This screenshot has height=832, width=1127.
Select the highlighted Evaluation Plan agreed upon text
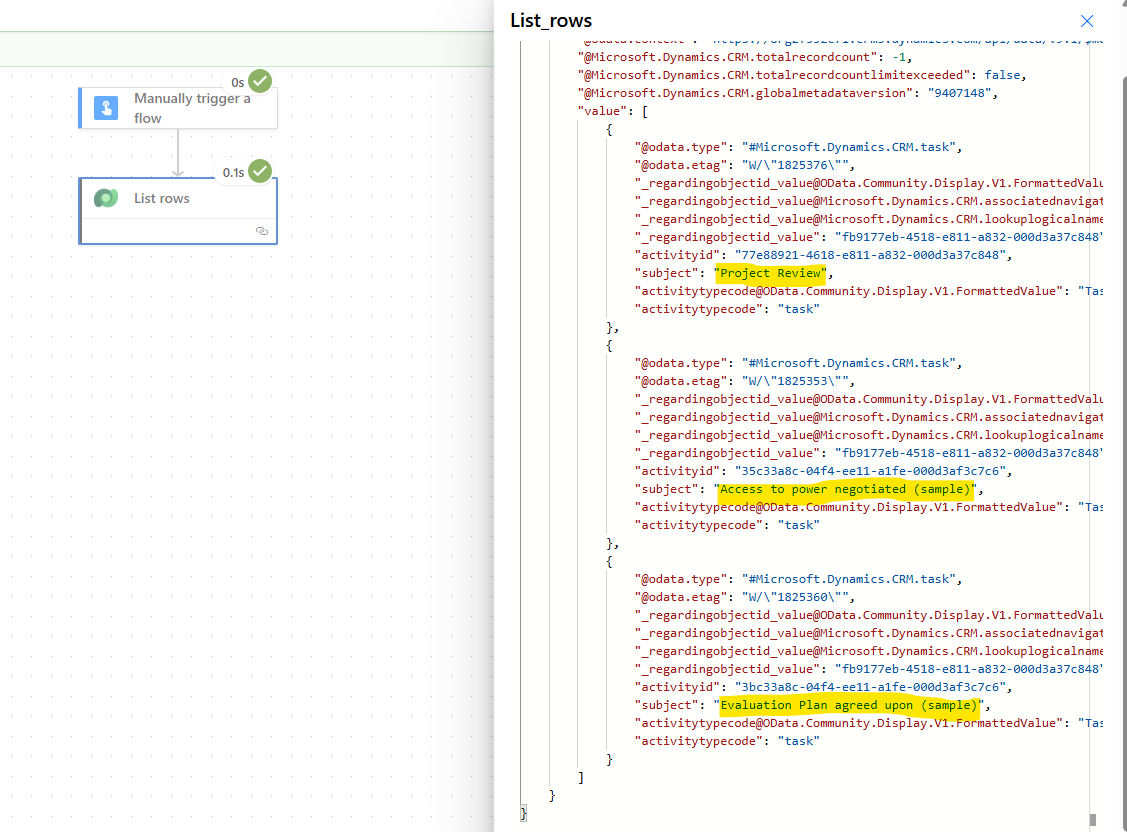[x=849, y=705]
